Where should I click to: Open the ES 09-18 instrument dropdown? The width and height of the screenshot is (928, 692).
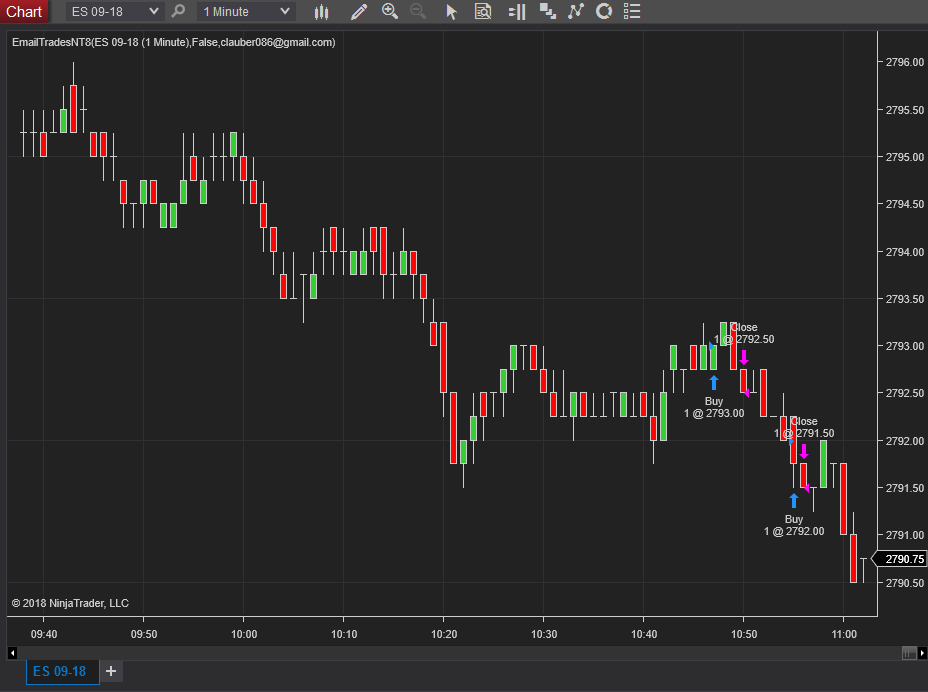coord(114,11)
